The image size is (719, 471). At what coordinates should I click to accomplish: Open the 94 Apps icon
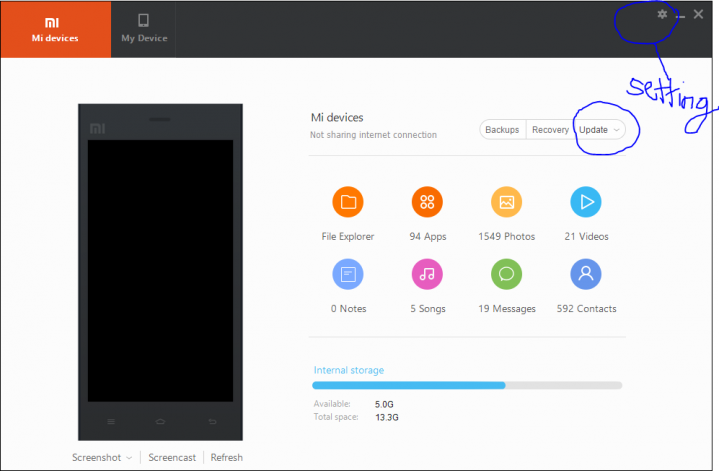[x=427, y=202]
